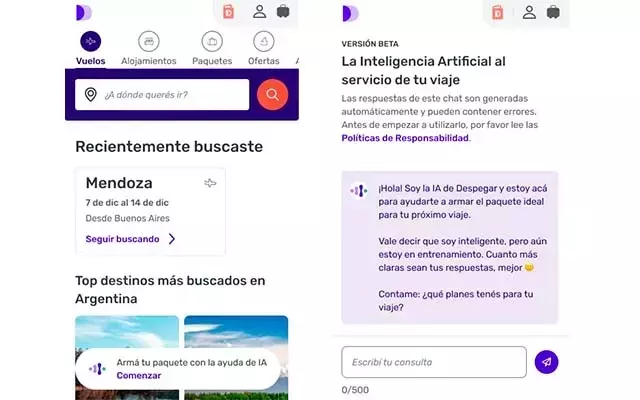
Task: Switch to Vuelos tab label
Action: [x=91, y=61]
